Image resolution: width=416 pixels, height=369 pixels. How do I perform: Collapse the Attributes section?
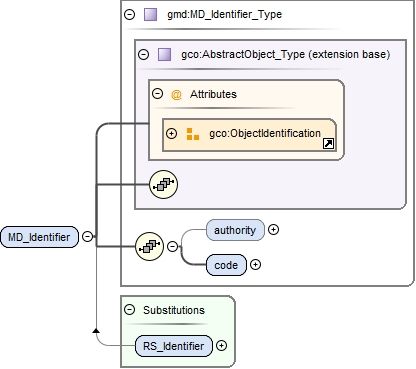[x=157, y=93]
